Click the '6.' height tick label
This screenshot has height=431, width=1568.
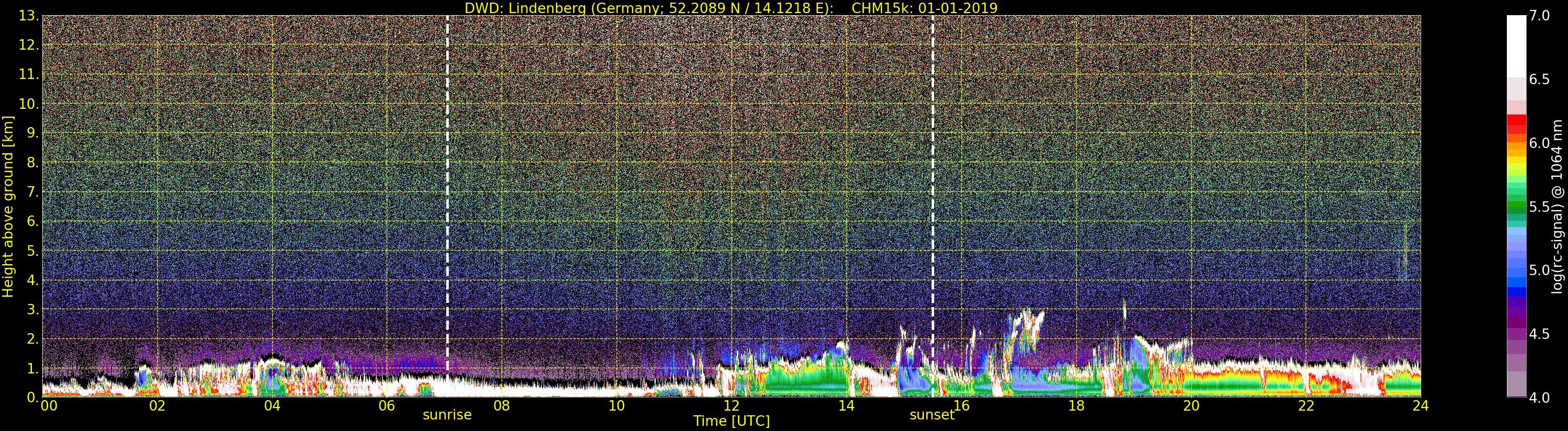[x=33, y=221]
